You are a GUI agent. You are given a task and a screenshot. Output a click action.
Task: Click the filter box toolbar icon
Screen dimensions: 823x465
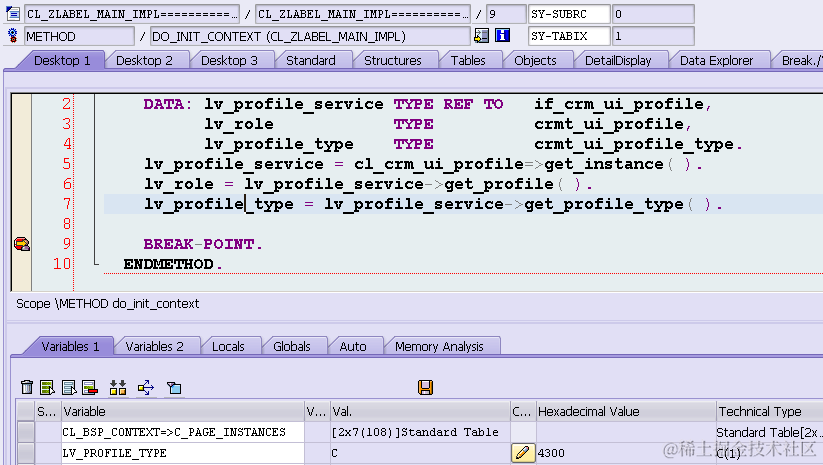pyautogui.click(x=174, y=388)
